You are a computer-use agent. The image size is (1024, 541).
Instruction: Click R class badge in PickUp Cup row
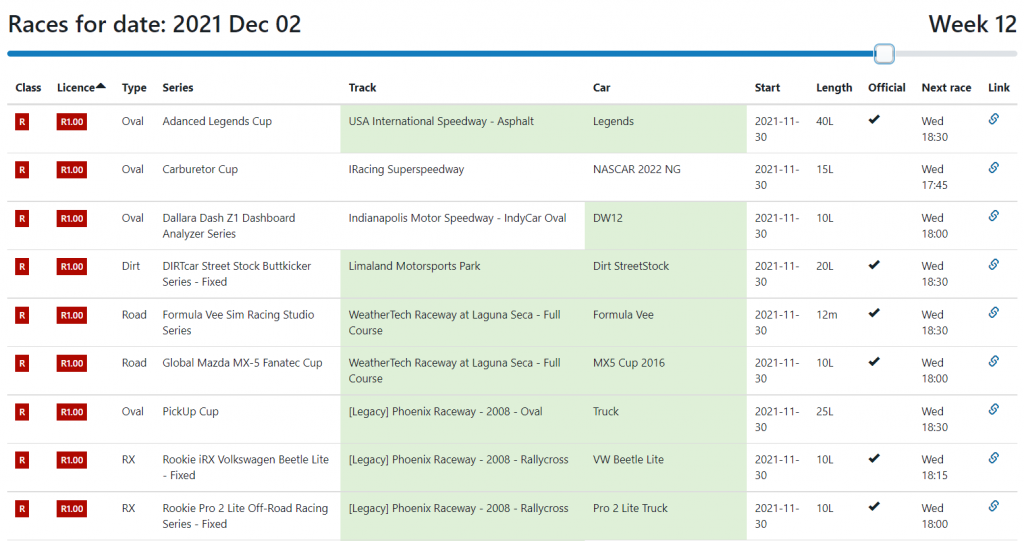[22, 412]
